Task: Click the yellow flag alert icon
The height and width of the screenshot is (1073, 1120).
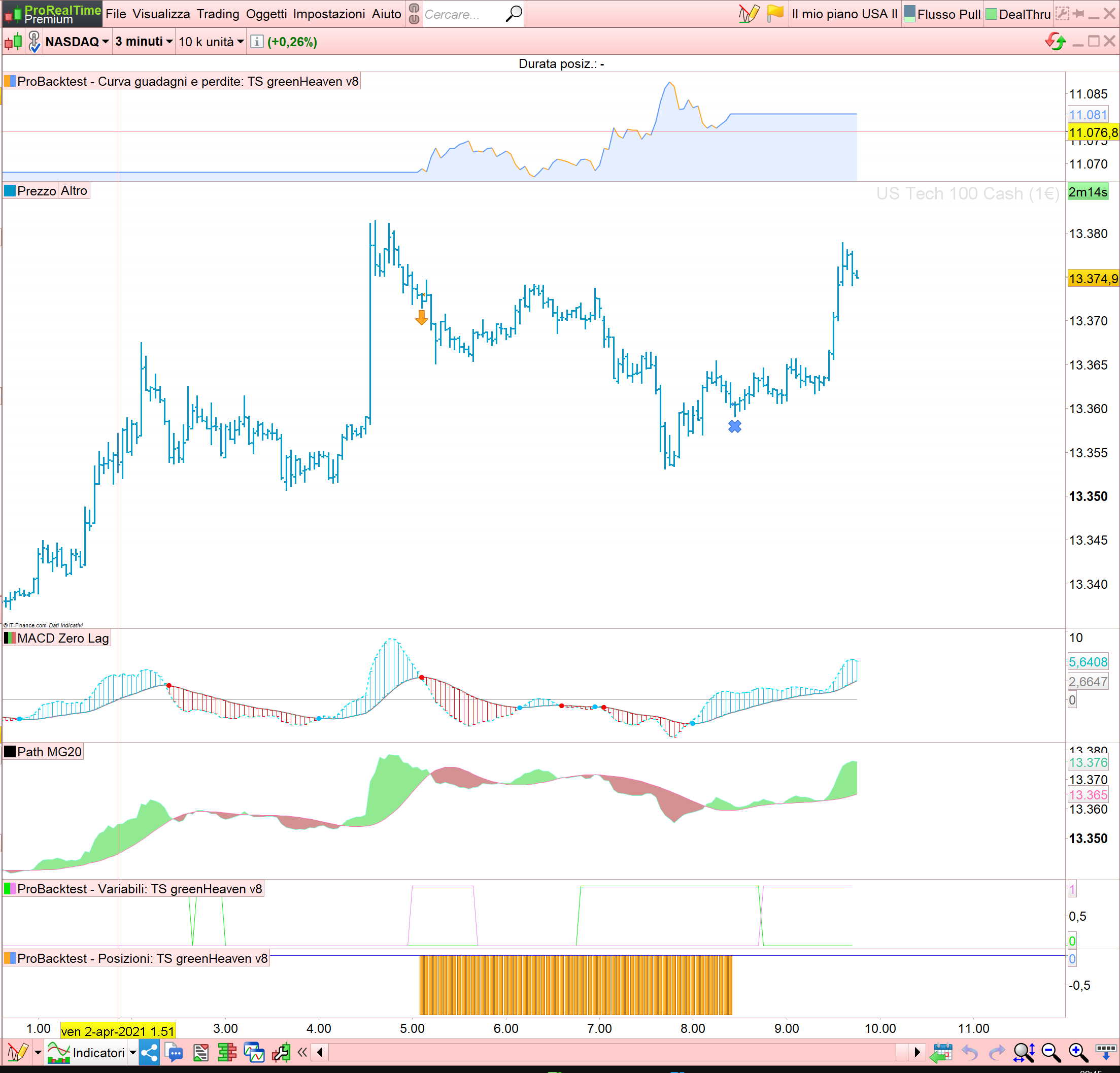Action: tap(775, 13)
